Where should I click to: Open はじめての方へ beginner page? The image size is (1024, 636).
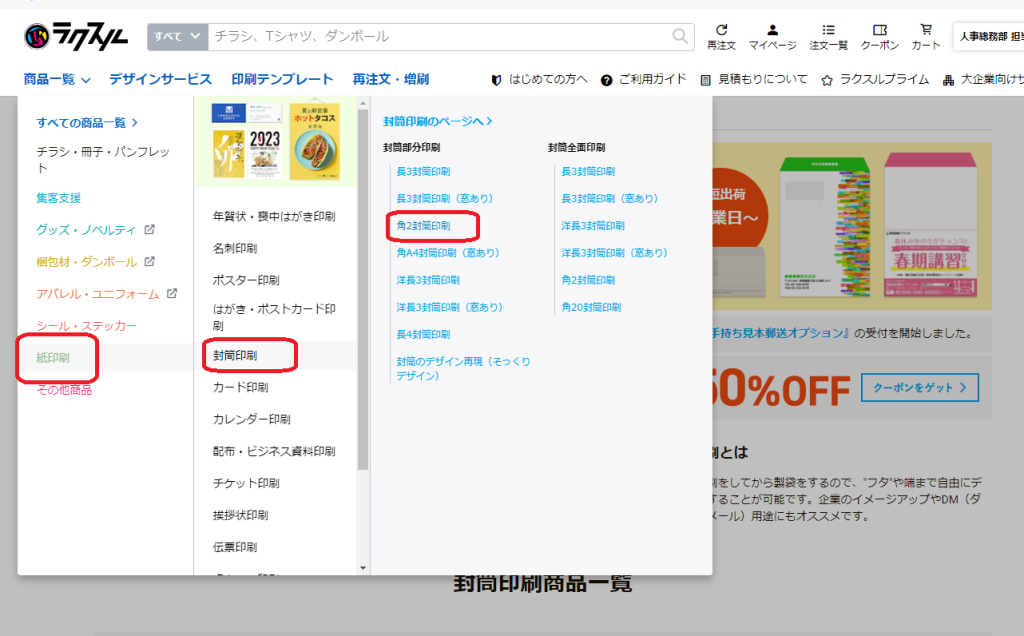click(x=539, y=80)
